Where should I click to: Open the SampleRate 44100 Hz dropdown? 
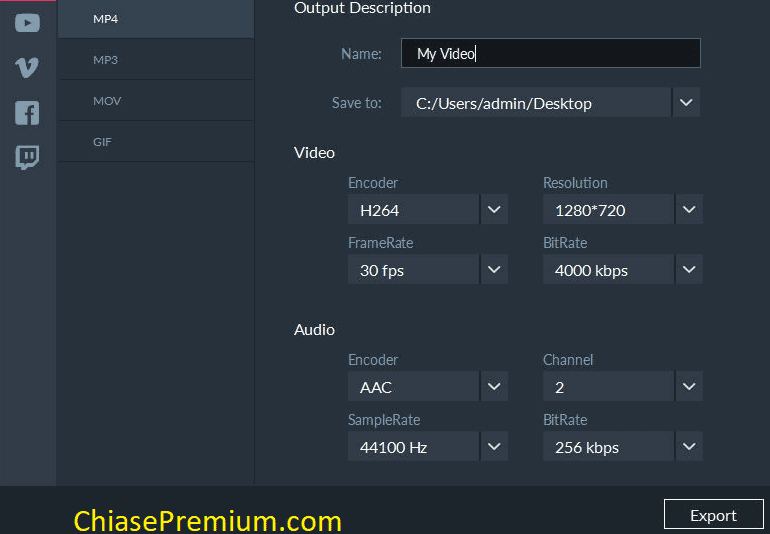494,447
